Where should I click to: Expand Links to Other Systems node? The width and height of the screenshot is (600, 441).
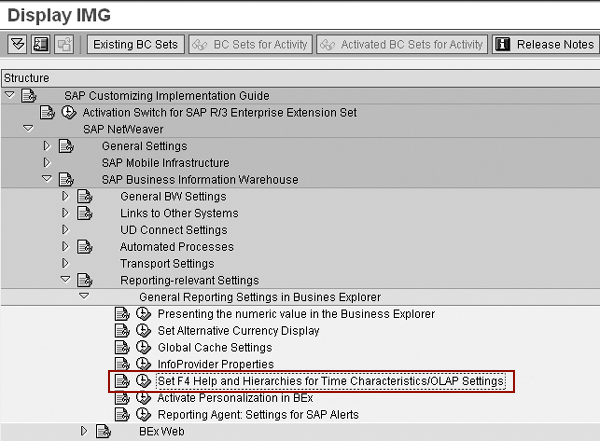pos(65,213)
